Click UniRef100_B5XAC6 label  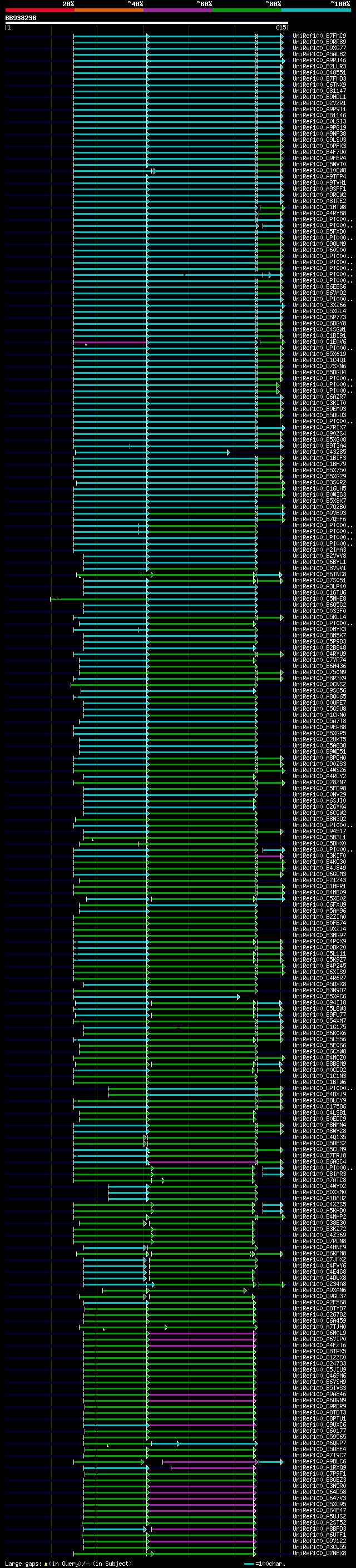pos(319,996)
